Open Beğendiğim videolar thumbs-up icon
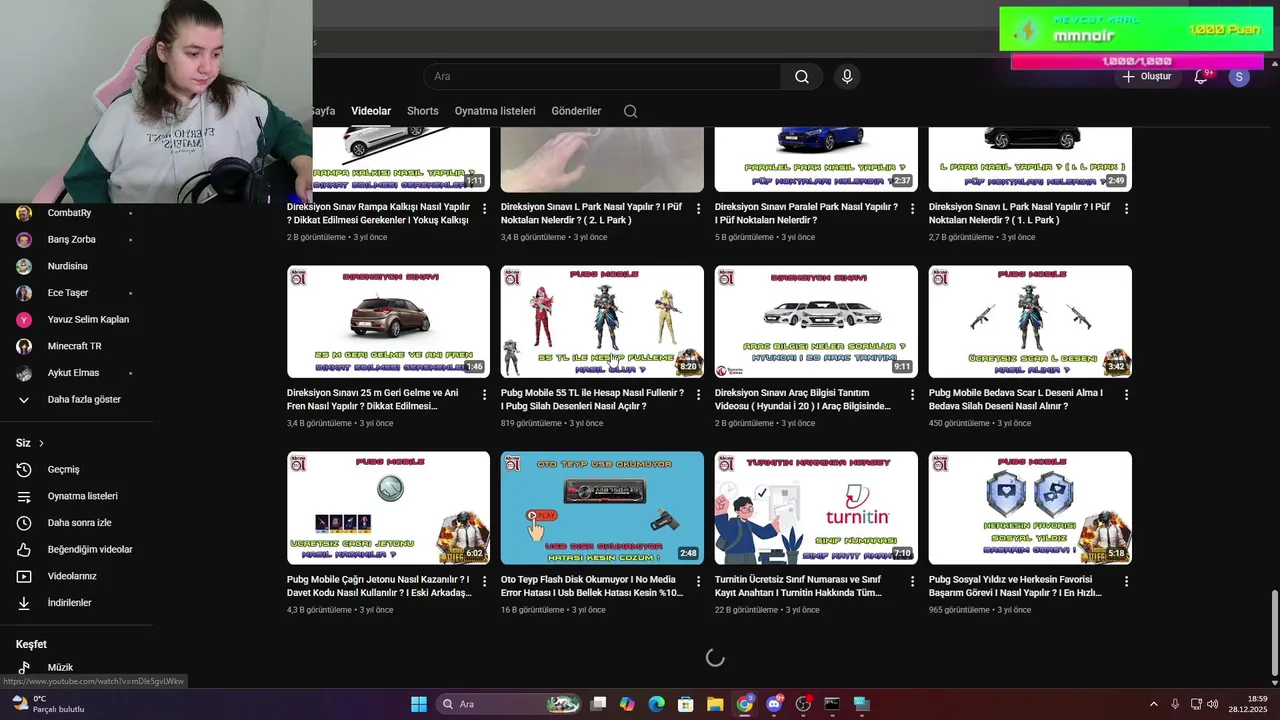 (24, 550)
